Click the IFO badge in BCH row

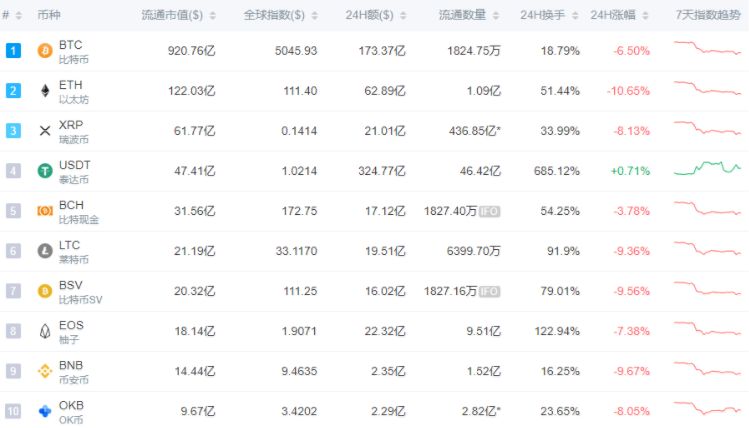coord(489,211)
